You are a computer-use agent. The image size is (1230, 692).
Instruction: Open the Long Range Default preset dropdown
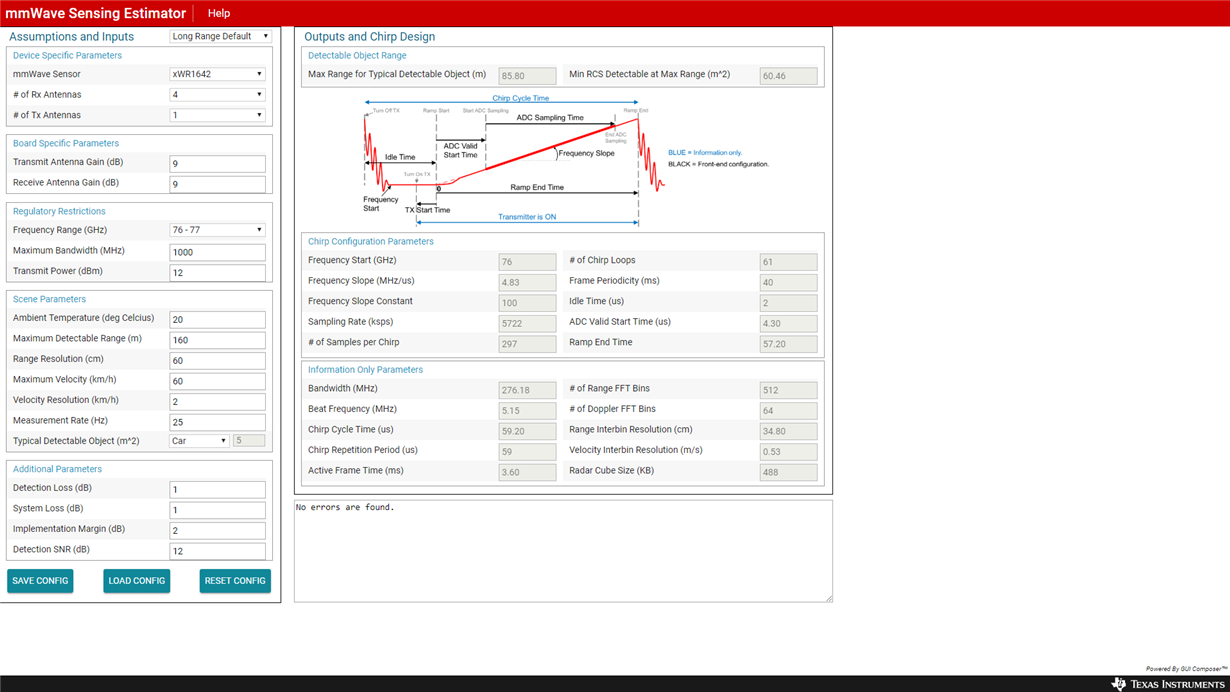(x=220, y=36)
